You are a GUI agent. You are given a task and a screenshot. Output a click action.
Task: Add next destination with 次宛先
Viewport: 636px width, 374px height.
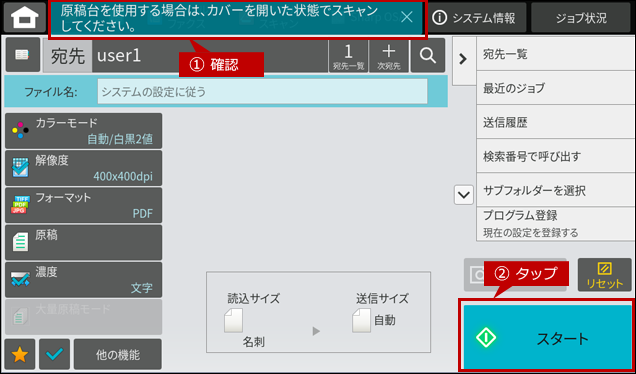pyautogui.click(x=389, y=56)
